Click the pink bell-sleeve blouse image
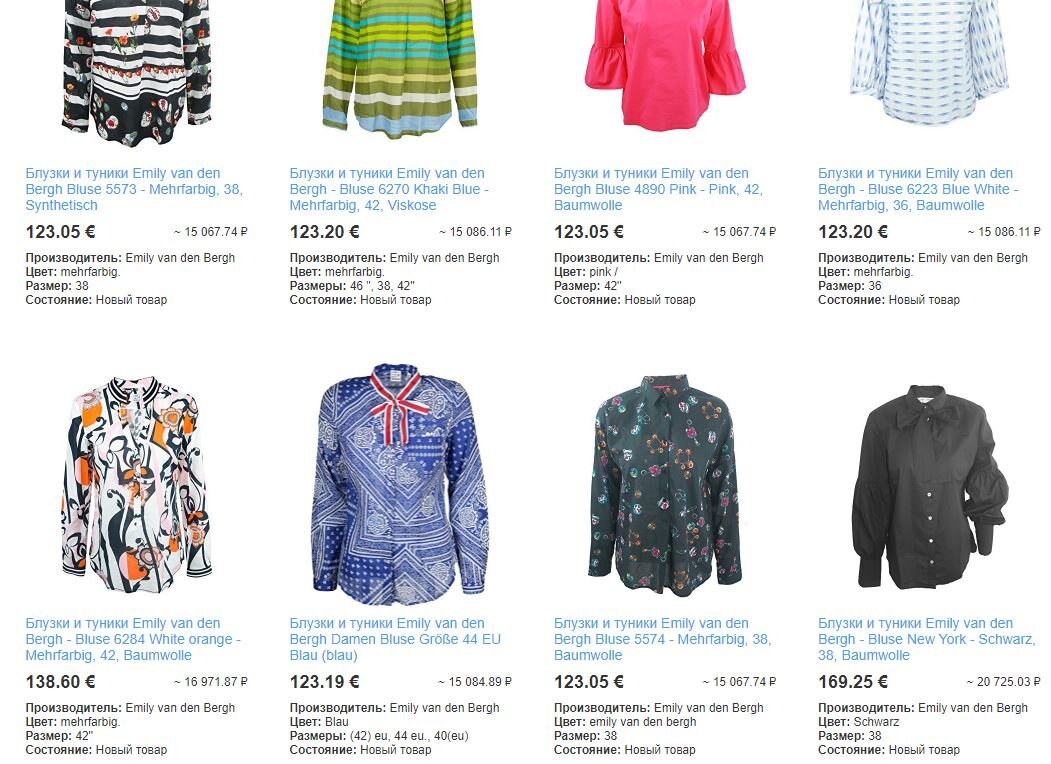The image size is (1051, 764). coord(664,64)
